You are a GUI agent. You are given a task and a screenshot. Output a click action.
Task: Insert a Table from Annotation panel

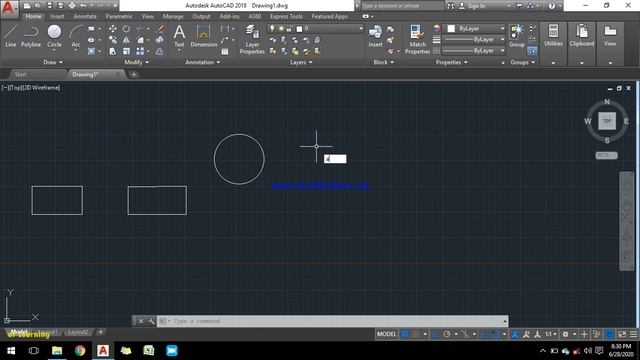tap(224, 51)
